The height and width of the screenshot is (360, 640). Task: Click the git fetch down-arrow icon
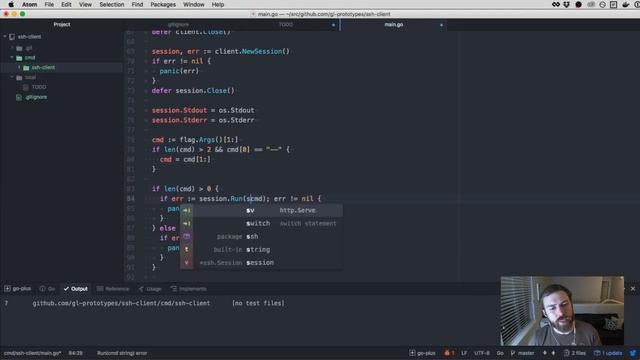[544, 353]
